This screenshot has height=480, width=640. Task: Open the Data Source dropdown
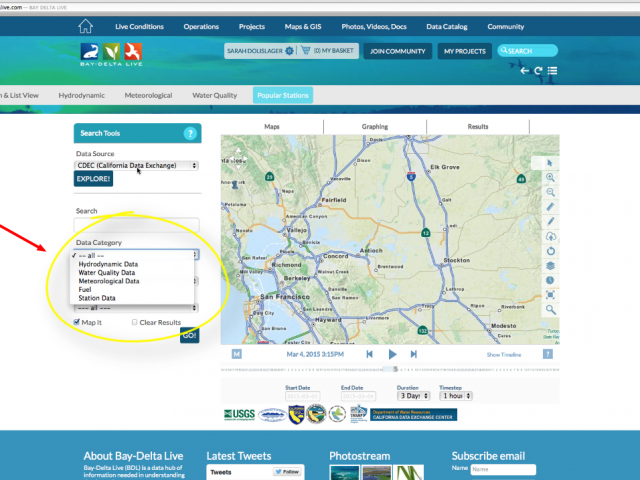coord(136,165)
